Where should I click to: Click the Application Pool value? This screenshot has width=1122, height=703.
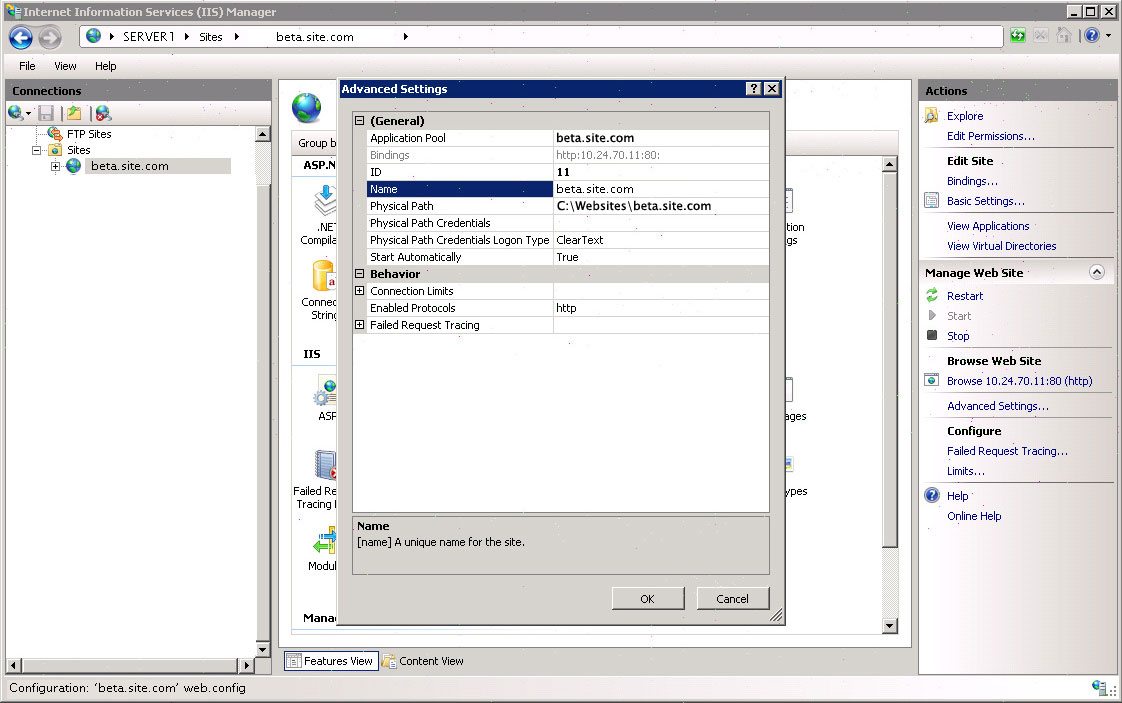tap(661, 138)
